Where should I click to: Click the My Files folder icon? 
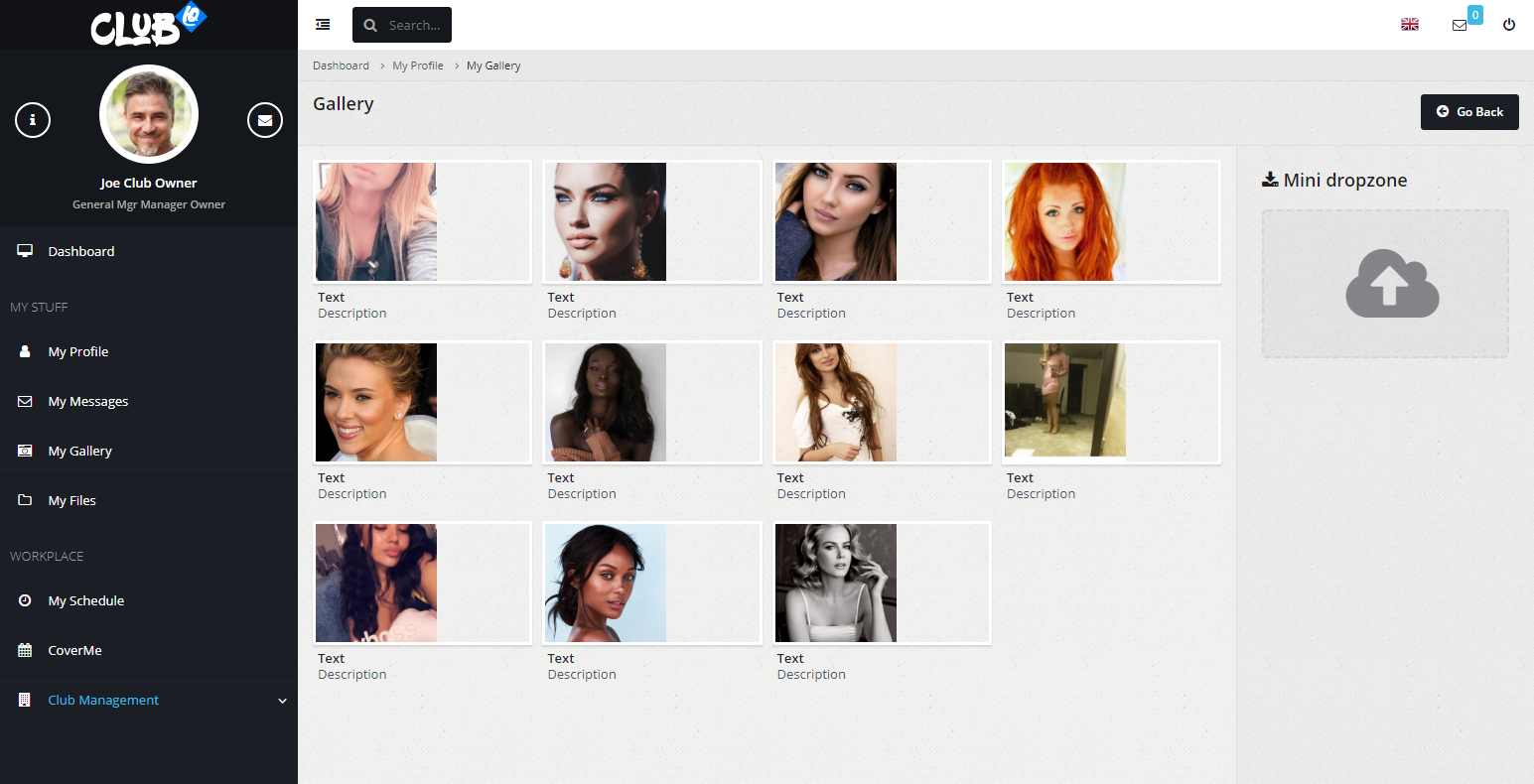coord(25,500)
